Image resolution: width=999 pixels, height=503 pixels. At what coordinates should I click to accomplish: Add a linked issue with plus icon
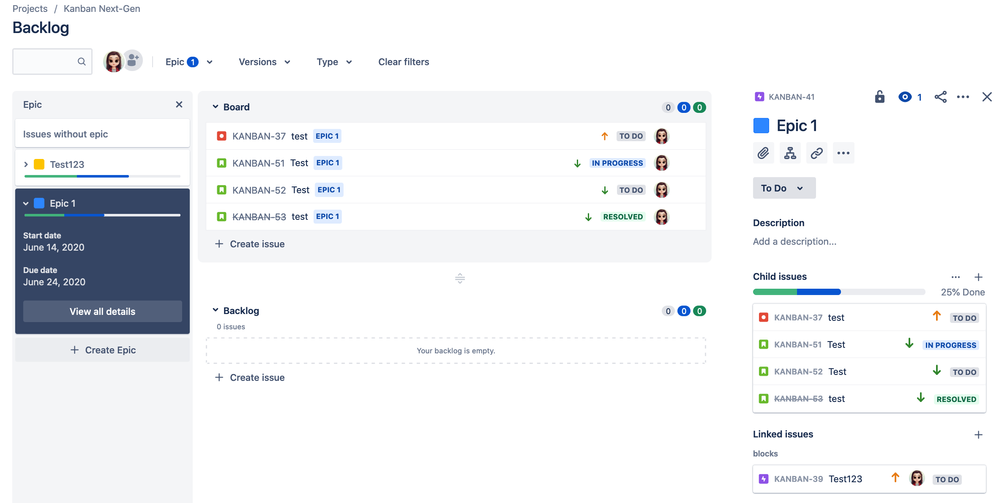click(x=979, y=435)
